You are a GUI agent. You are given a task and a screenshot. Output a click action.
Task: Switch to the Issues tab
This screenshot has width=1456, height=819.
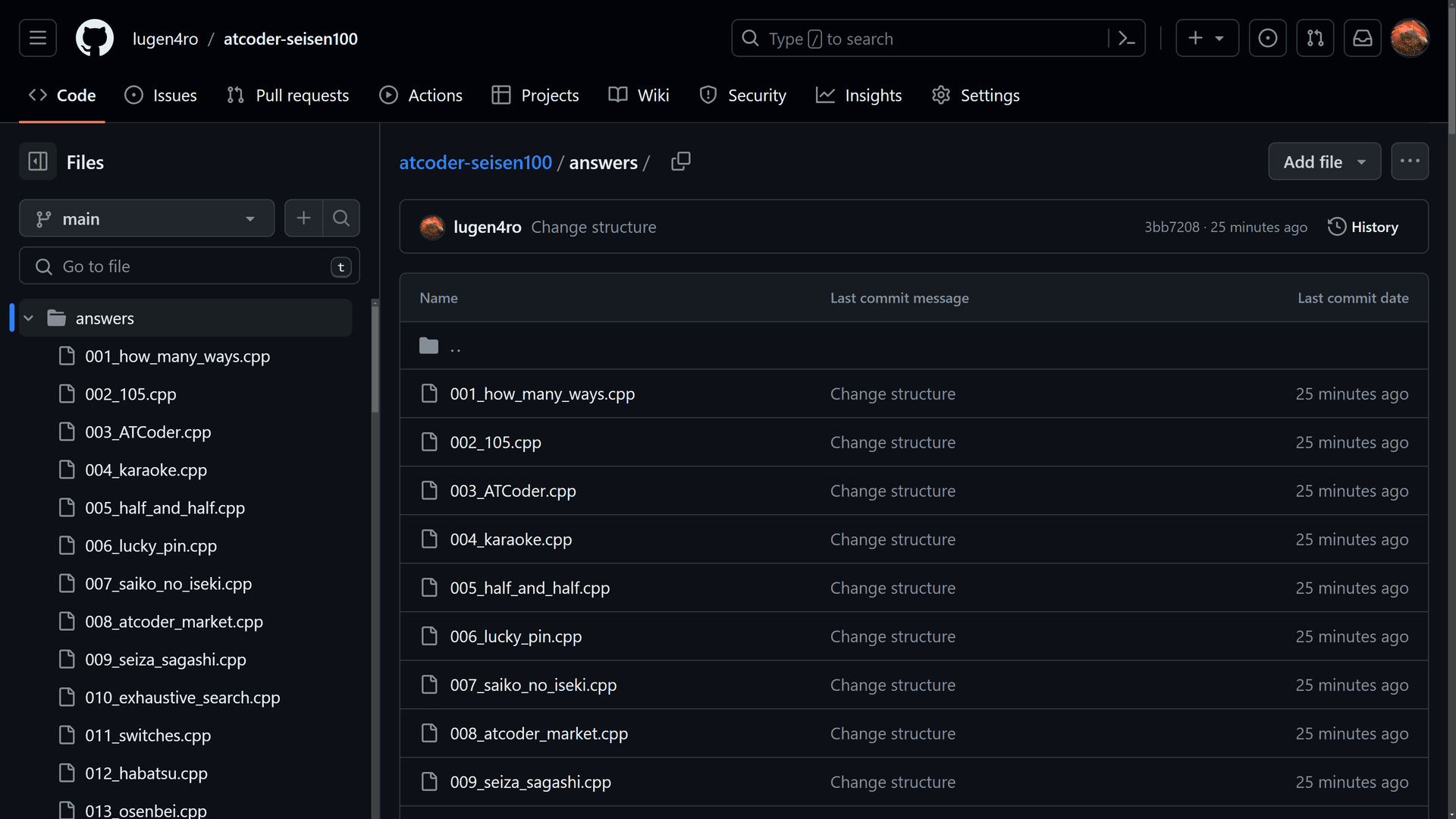click(x=161, y=96)
